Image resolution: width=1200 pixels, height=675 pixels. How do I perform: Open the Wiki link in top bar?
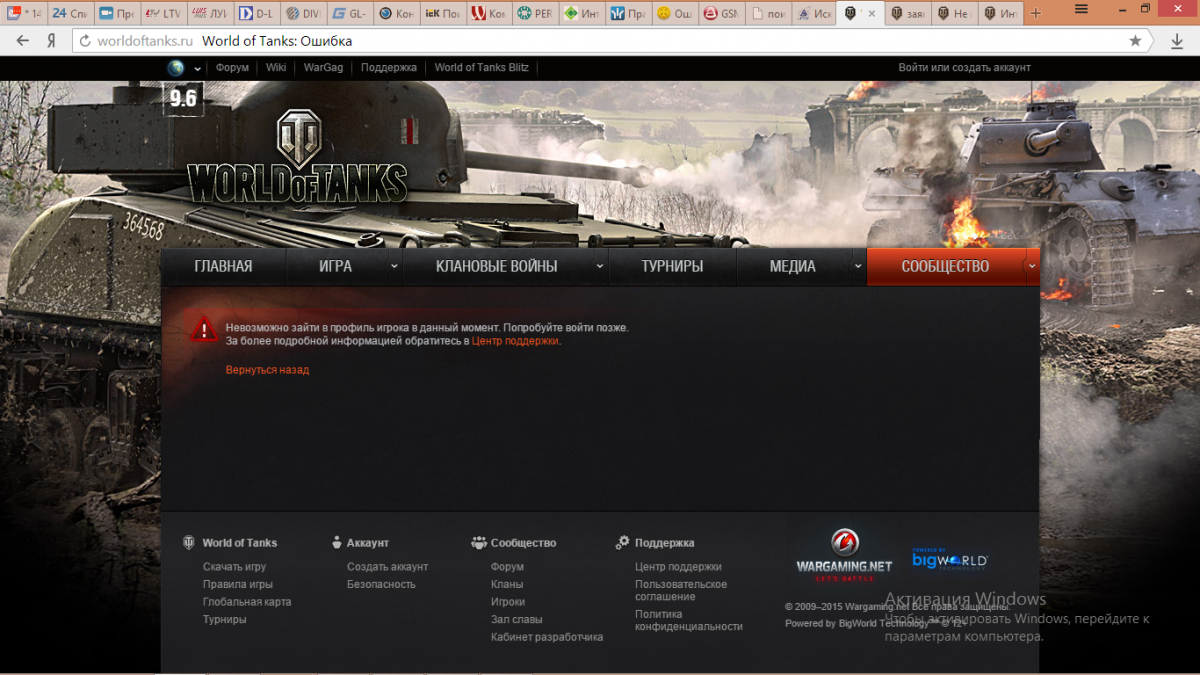coord(276,68)
